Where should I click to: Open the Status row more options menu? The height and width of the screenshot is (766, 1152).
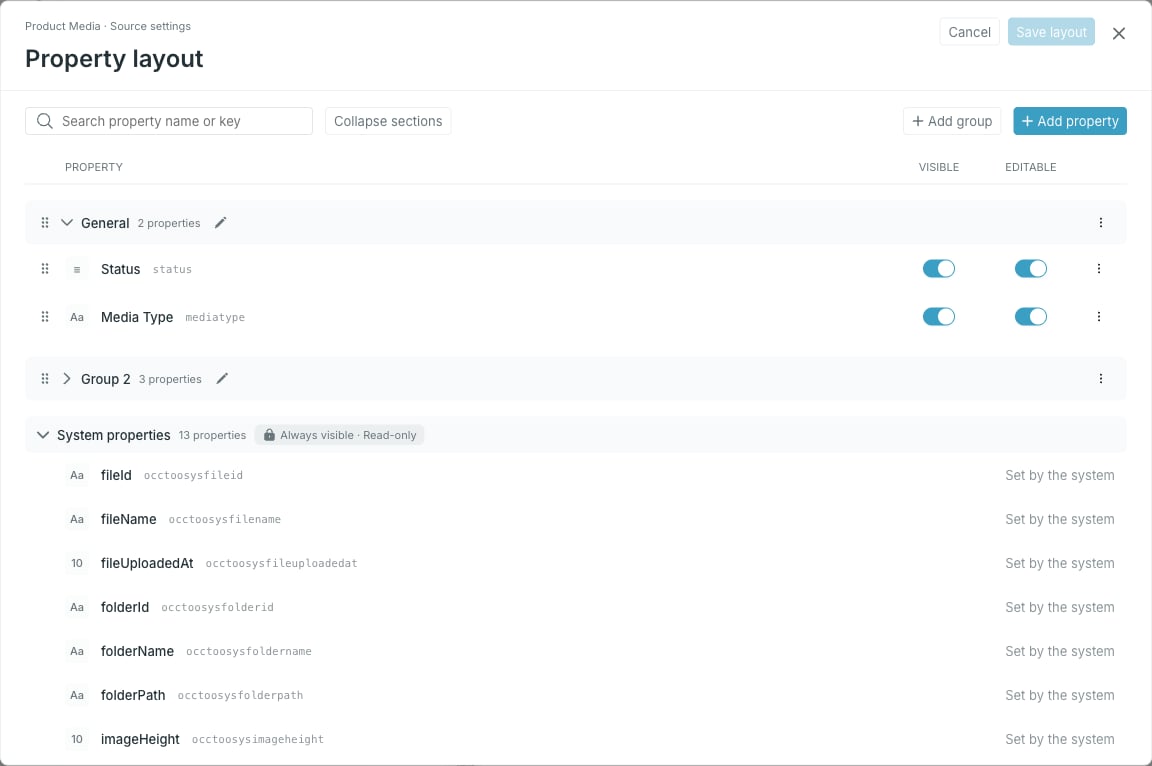[x=1098, y=269]
